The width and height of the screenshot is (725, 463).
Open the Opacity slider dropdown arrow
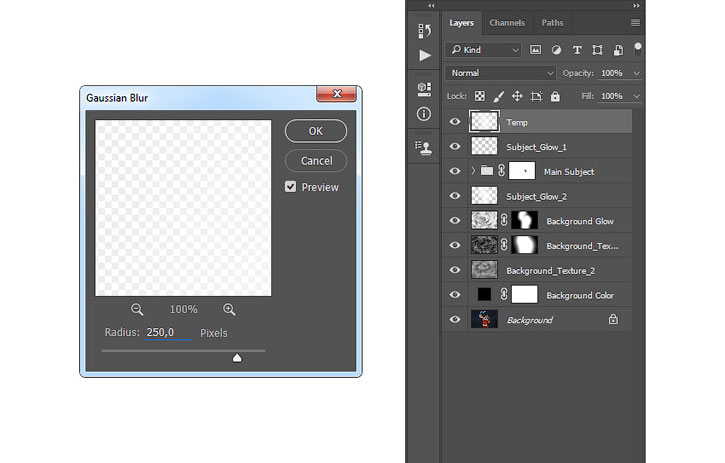point(636,73)
